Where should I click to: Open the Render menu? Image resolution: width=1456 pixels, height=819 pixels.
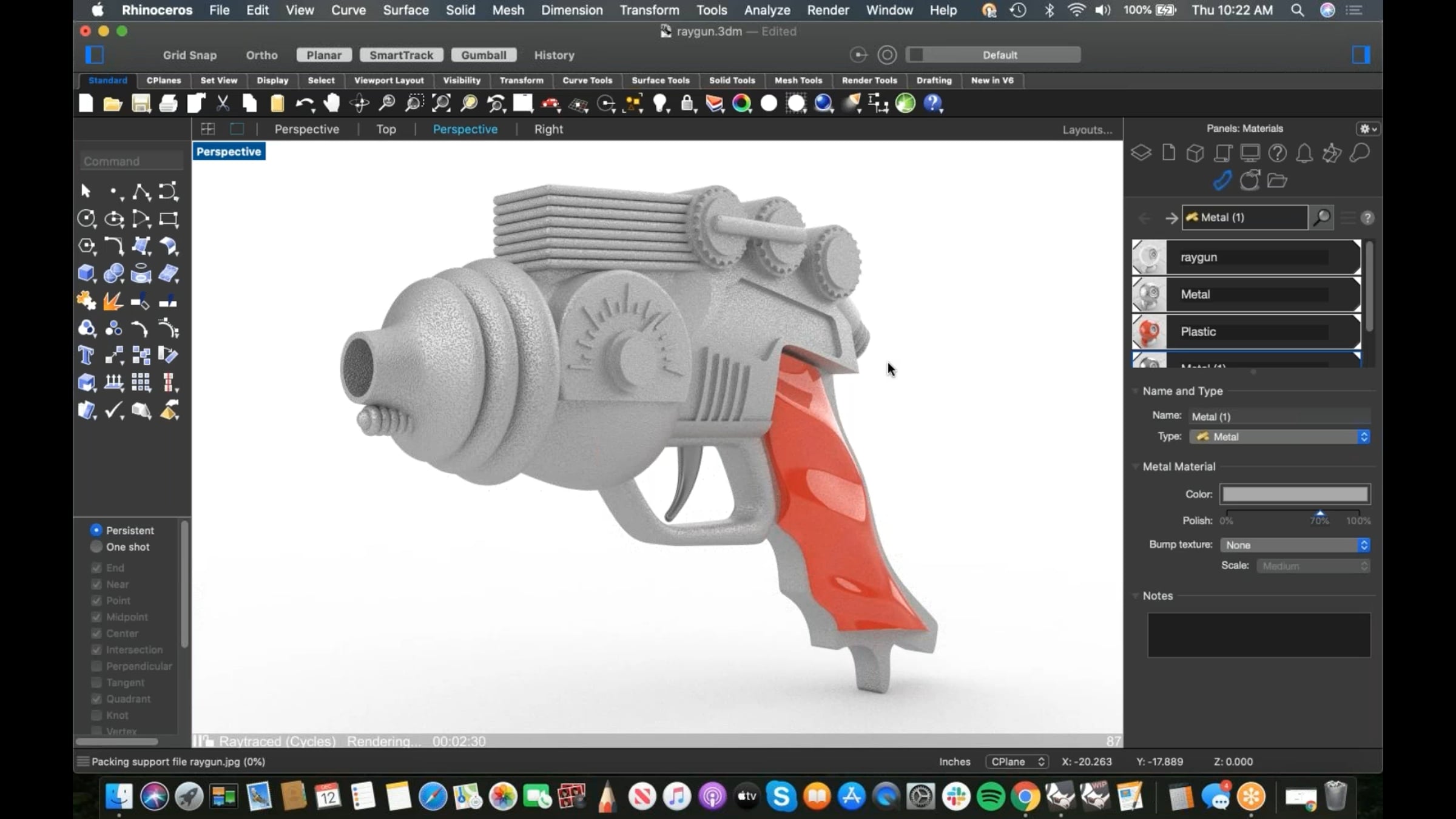828,10
